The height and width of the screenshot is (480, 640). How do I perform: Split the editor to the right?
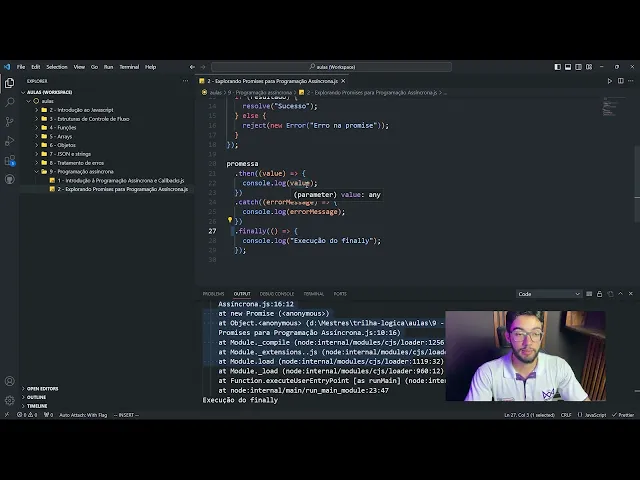(x=620, y=81)
